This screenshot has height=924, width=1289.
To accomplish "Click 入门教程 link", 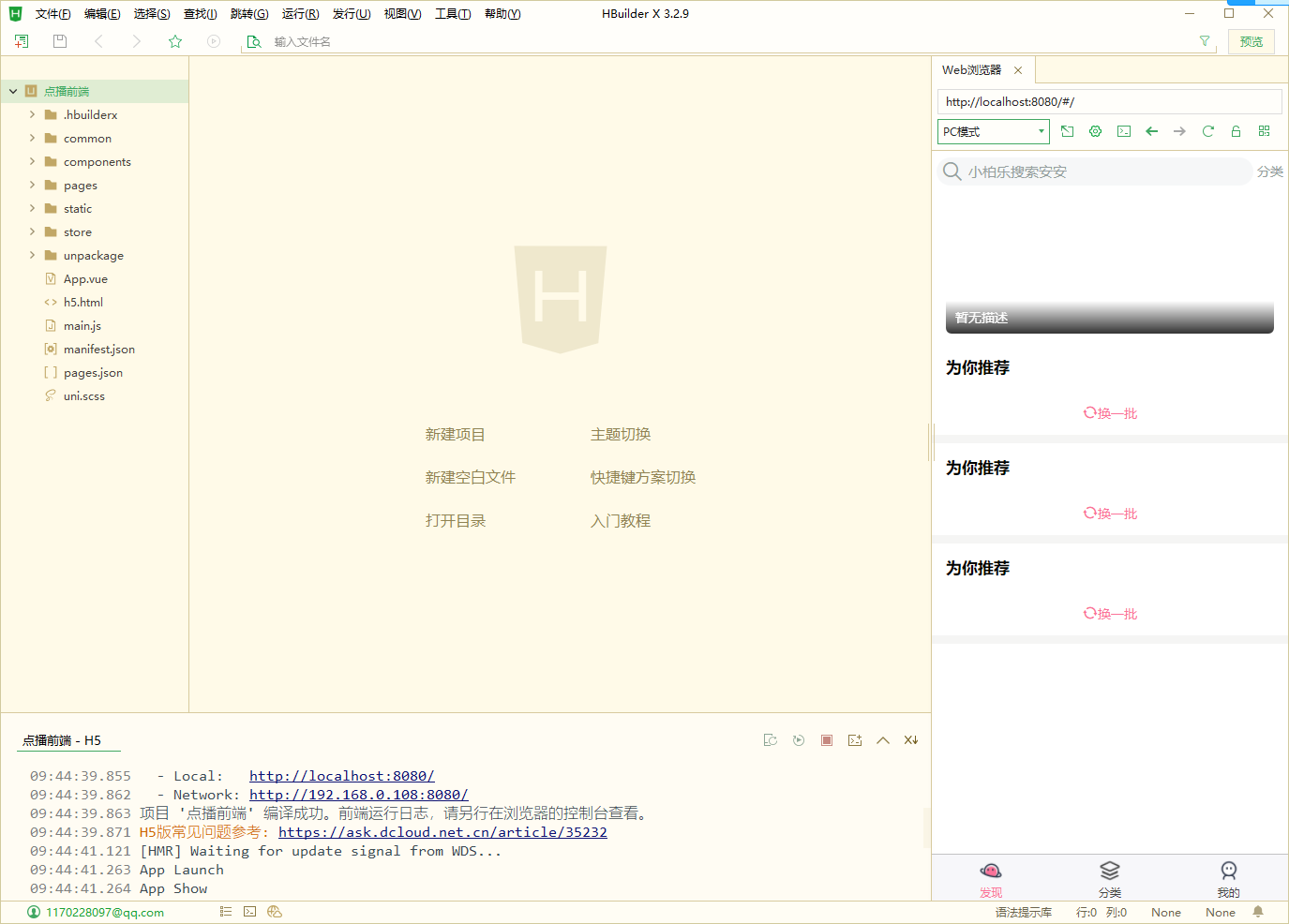I will coord(621,521).
